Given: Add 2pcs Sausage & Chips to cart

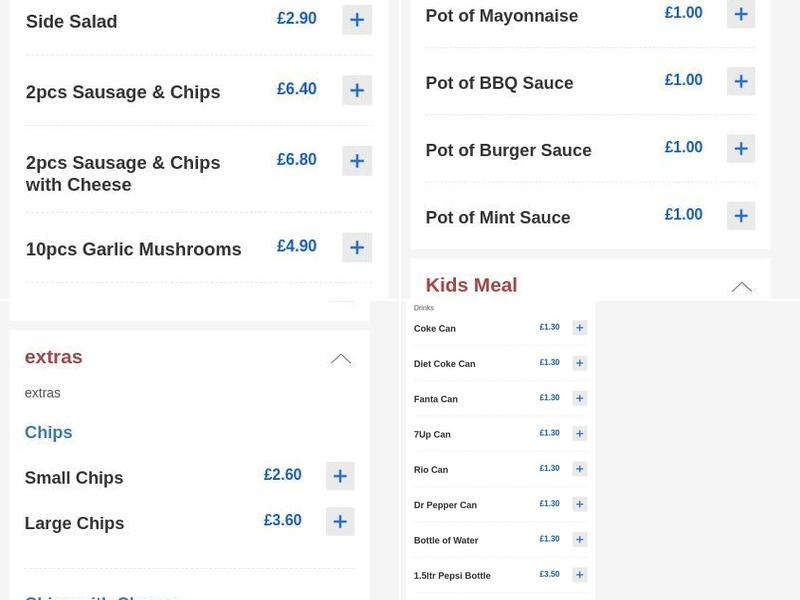Looking at the screenshot, I should point(357,90).
